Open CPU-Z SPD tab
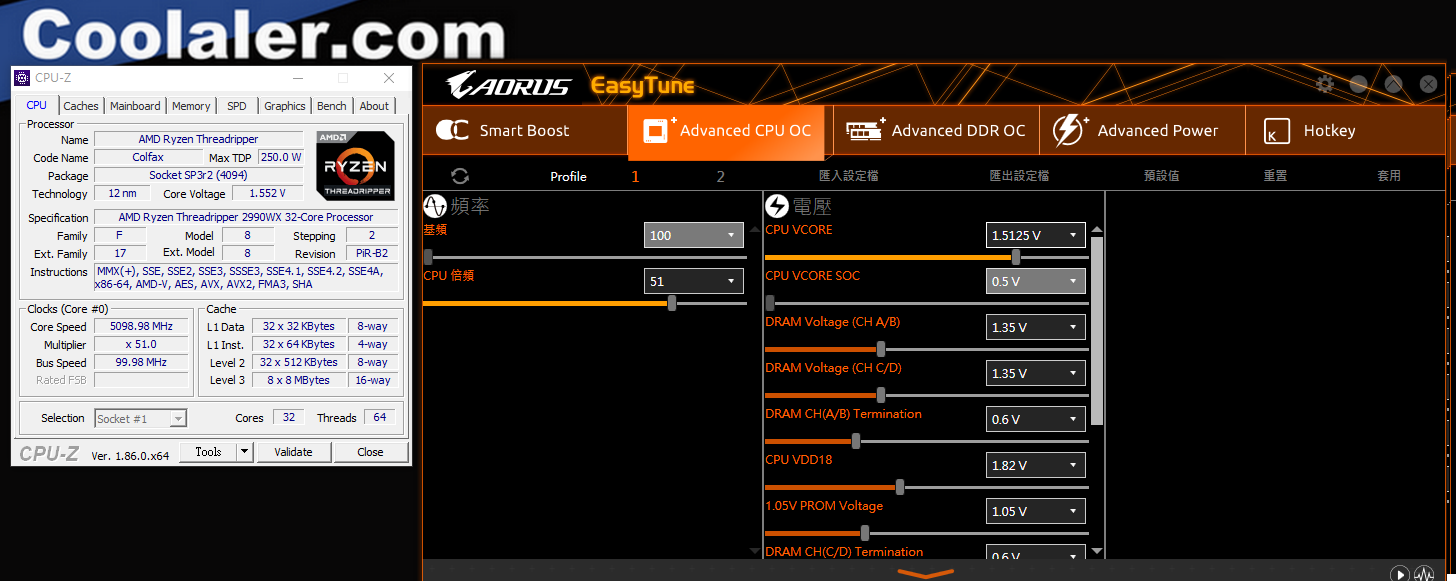The image size is (1456, 581). (237, 106)
